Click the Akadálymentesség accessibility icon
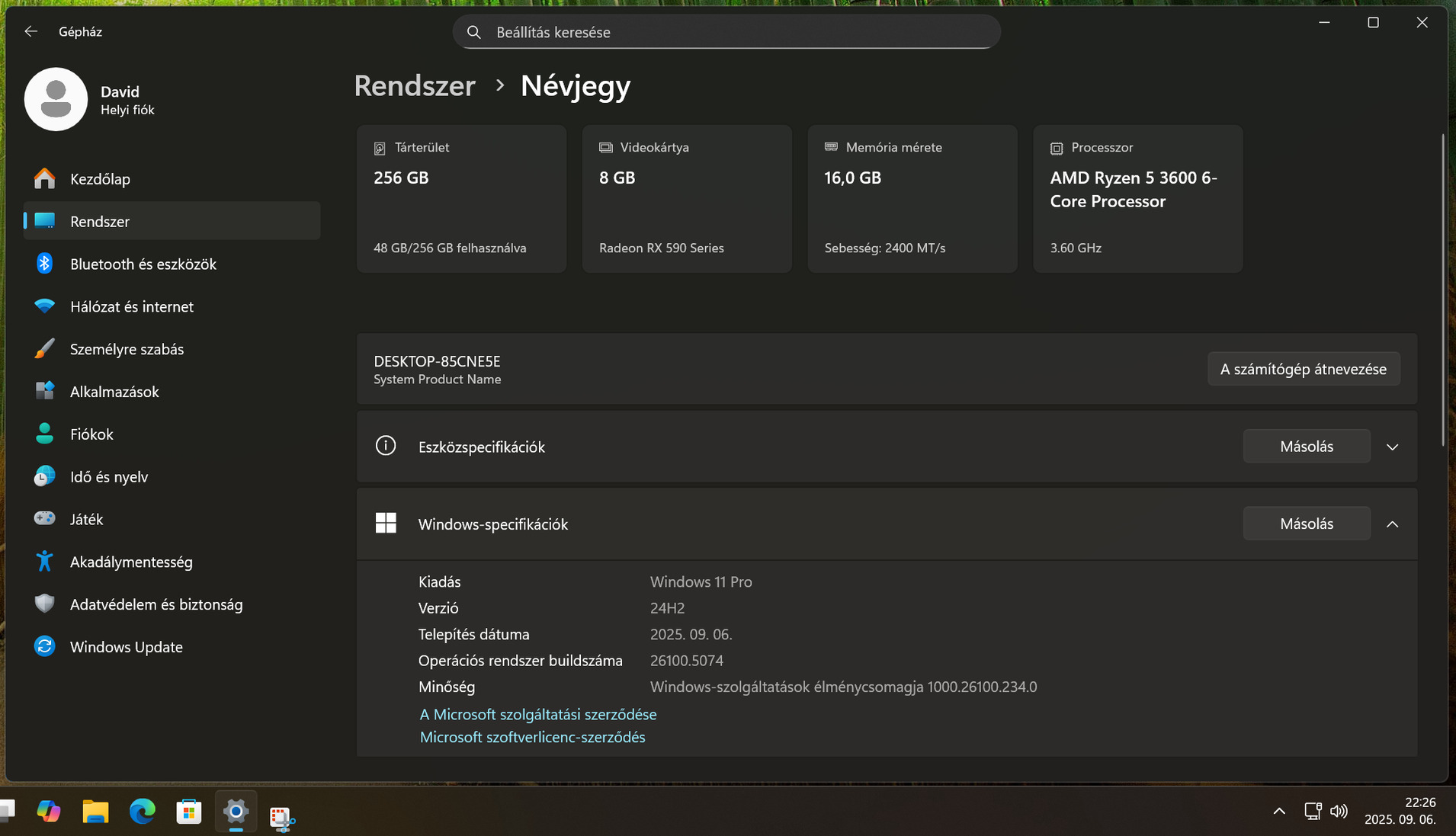Screen dimensions: 1456x836 click(x=44, y=562)
